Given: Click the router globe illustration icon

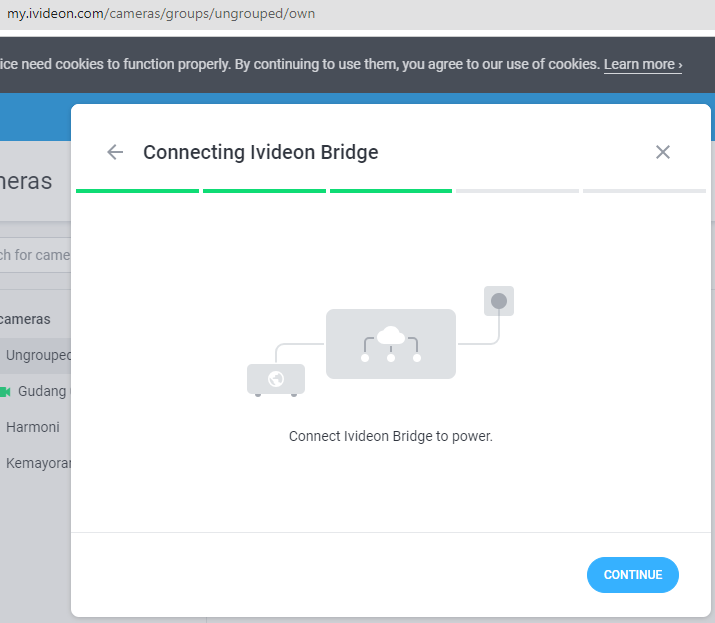Looking at the screenshot, I should pos(276,379).
